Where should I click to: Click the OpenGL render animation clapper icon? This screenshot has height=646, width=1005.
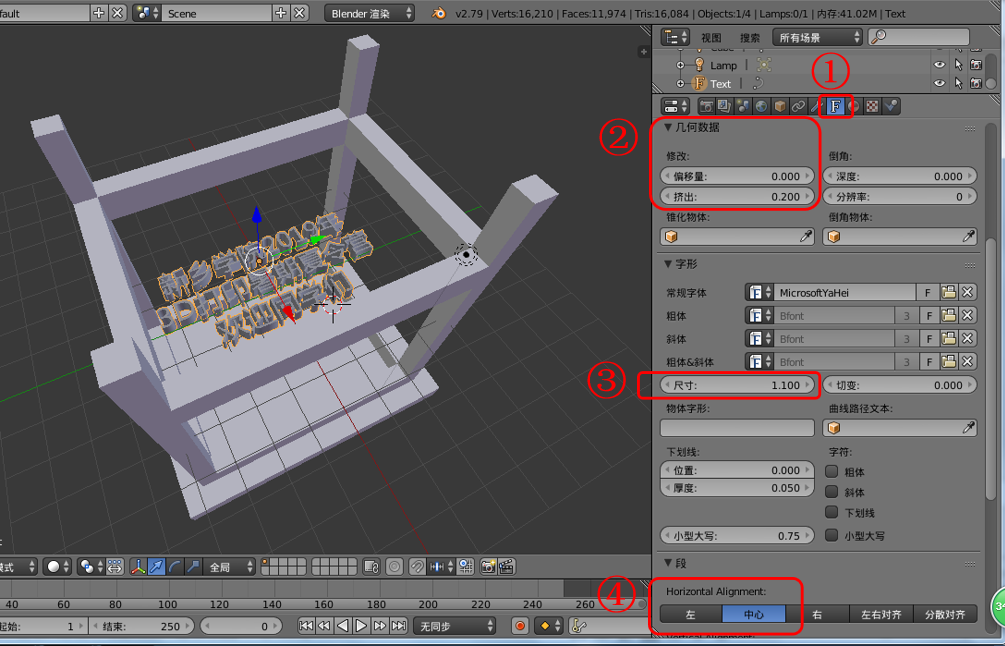click(507, 567)
